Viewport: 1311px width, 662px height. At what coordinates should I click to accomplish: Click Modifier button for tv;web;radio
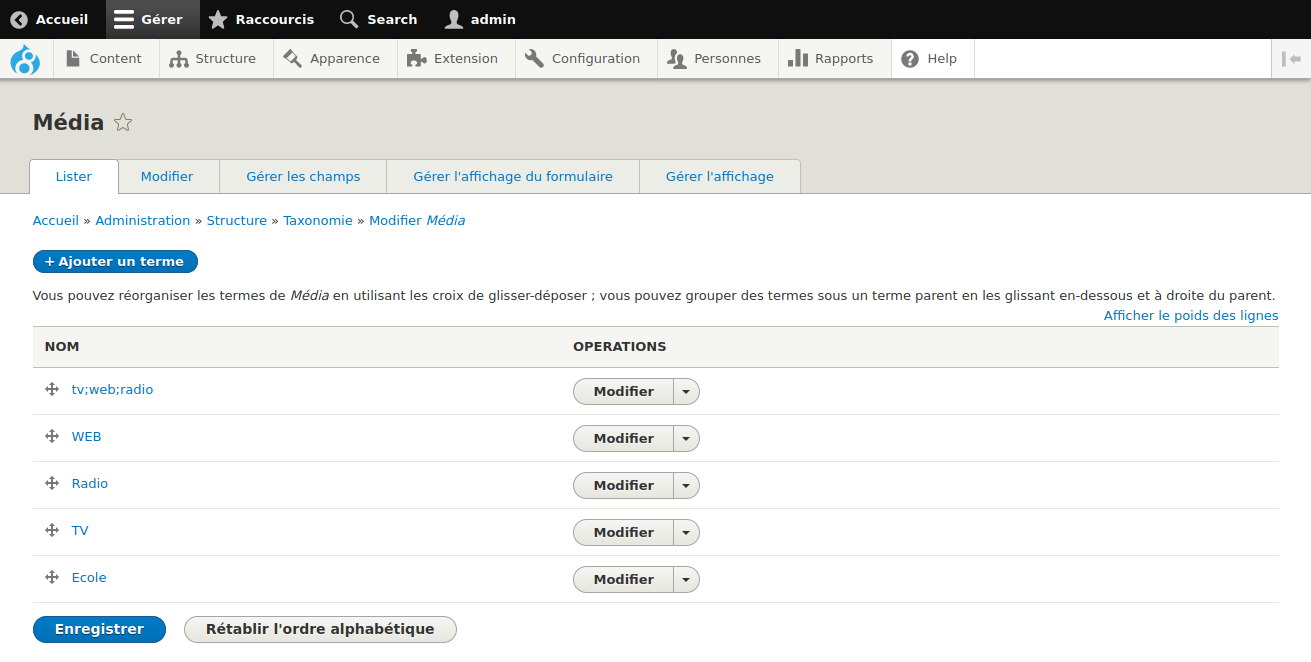pos(623,392)
